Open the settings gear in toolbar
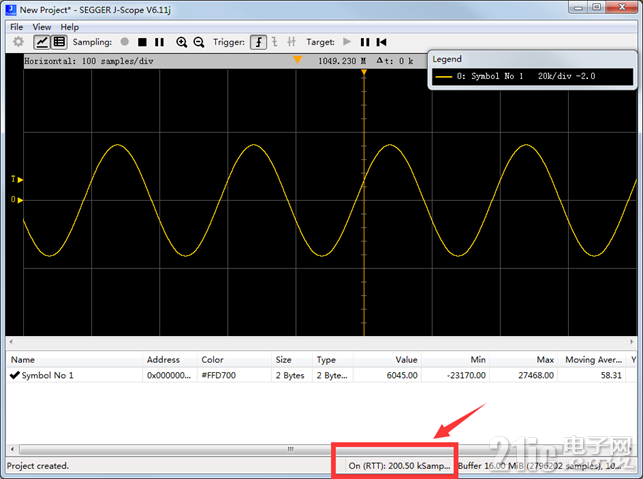This screenshot has width=643, height=479. tap(18, 42)
